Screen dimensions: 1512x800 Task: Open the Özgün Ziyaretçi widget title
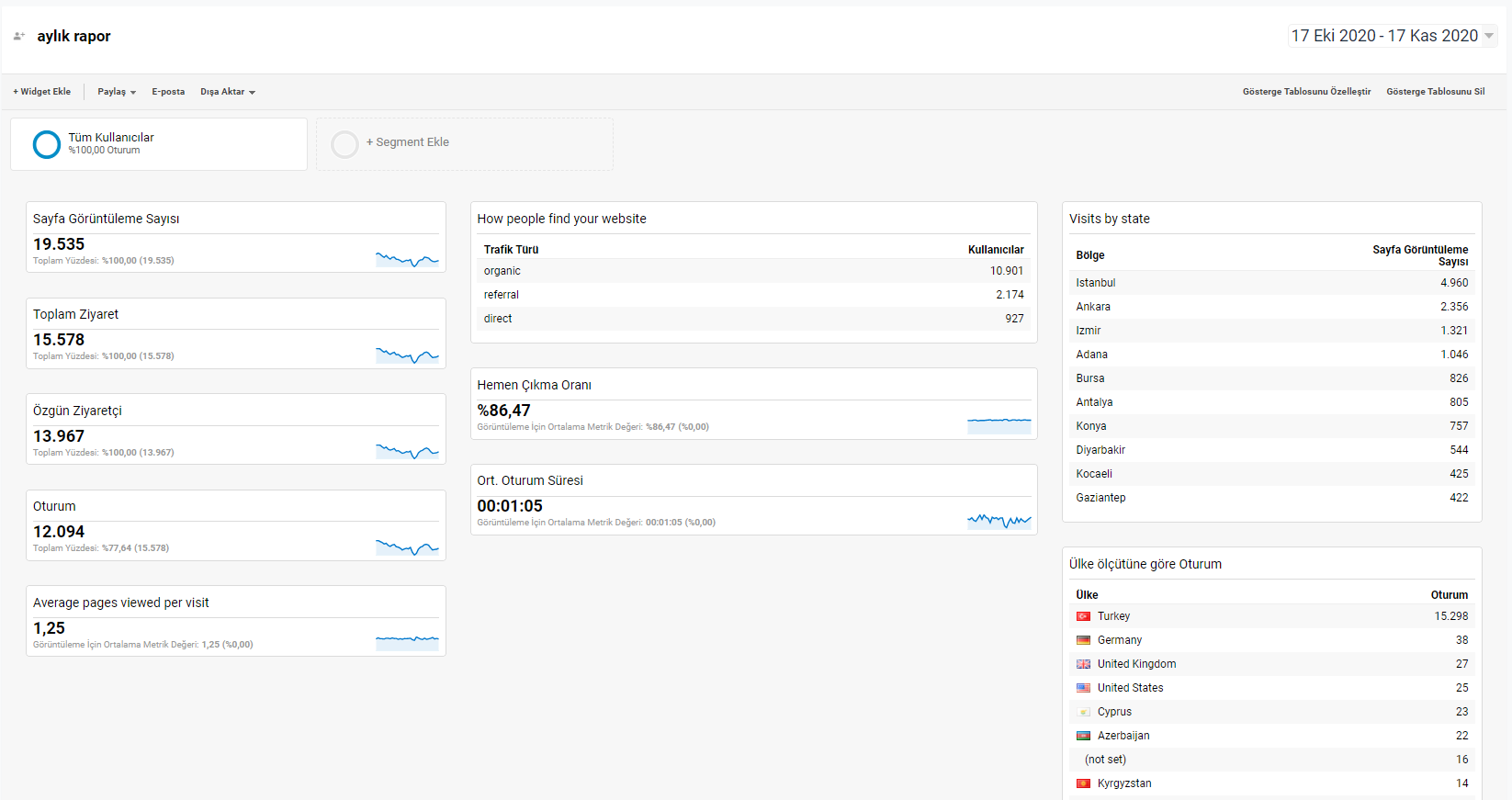point(77,411)
